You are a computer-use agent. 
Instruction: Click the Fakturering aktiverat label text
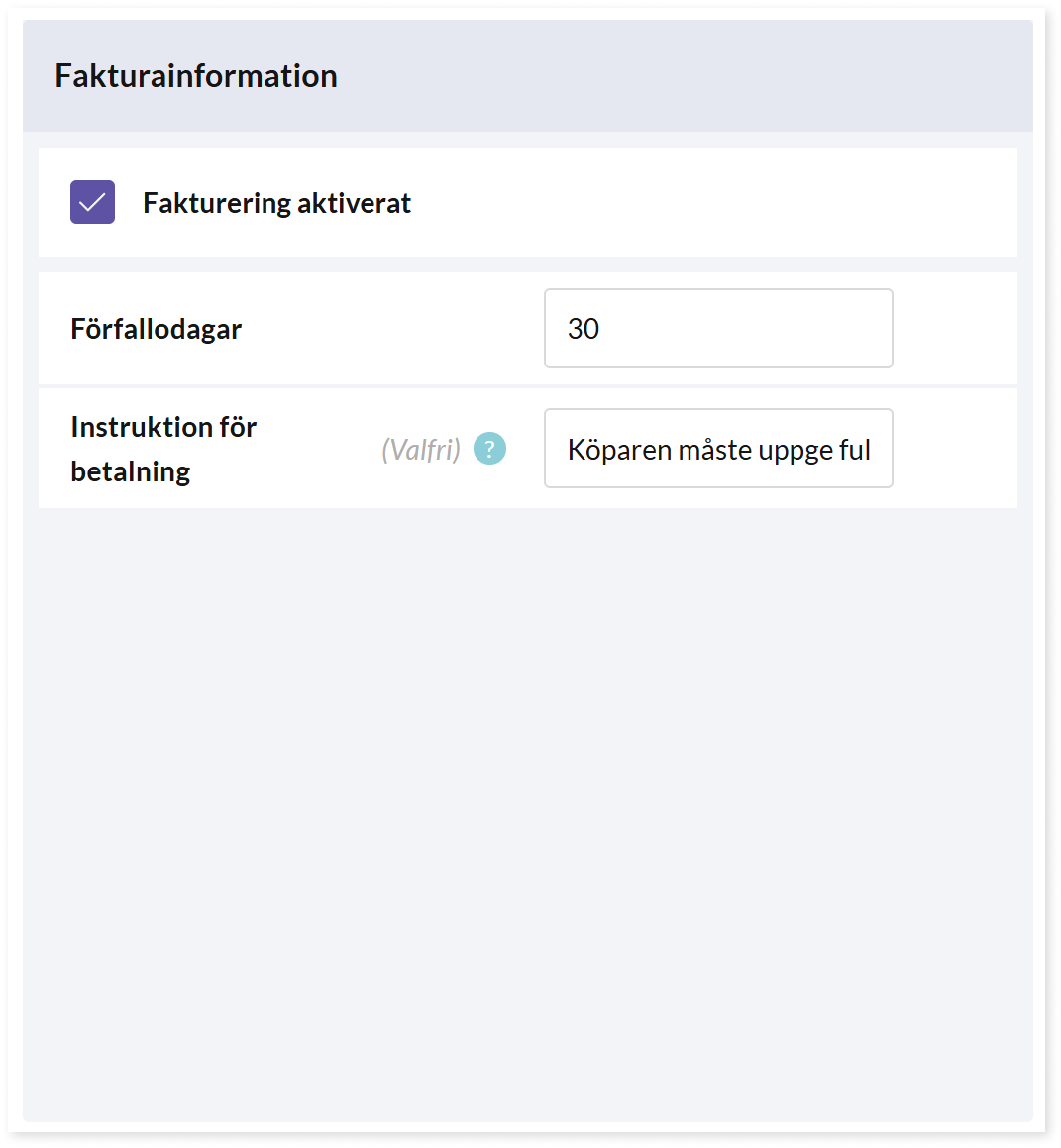pyautogui.click(x=276, y=203)
